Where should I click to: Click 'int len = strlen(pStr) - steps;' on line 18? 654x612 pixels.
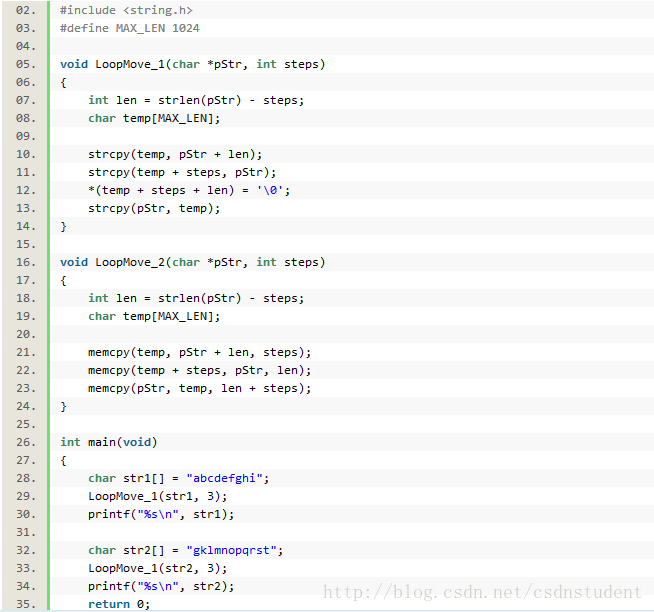[x=196, y=298]
